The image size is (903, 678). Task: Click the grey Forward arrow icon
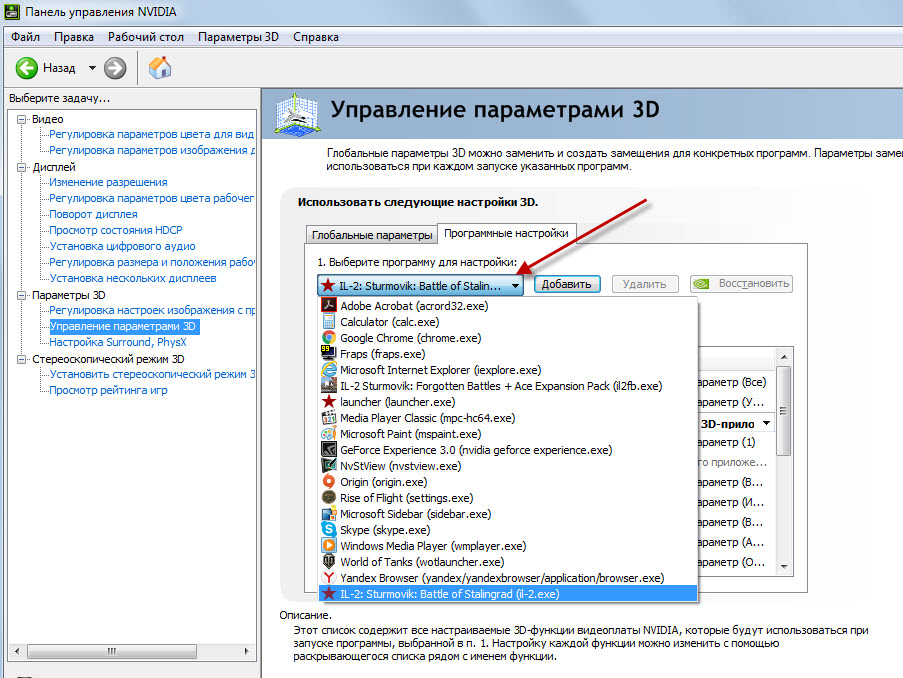115,68
